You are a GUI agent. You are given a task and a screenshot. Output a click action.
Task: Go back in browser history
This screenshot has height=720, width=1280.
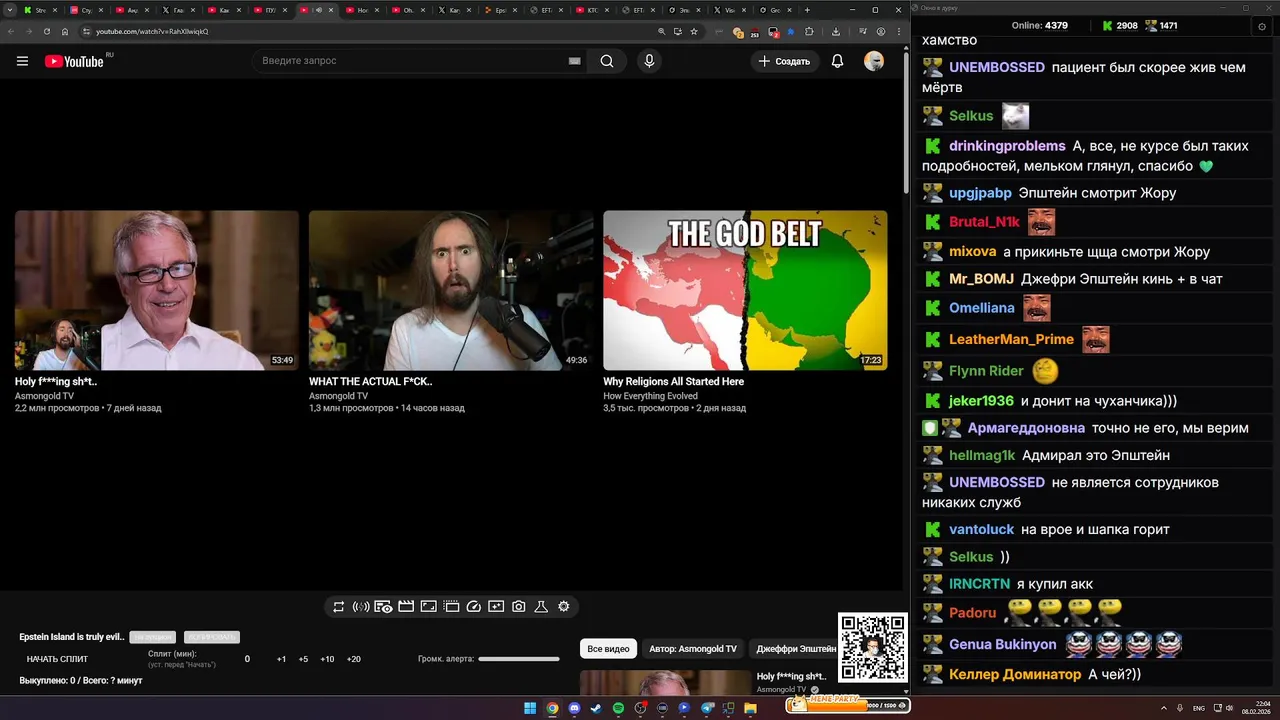coord(11,31)
